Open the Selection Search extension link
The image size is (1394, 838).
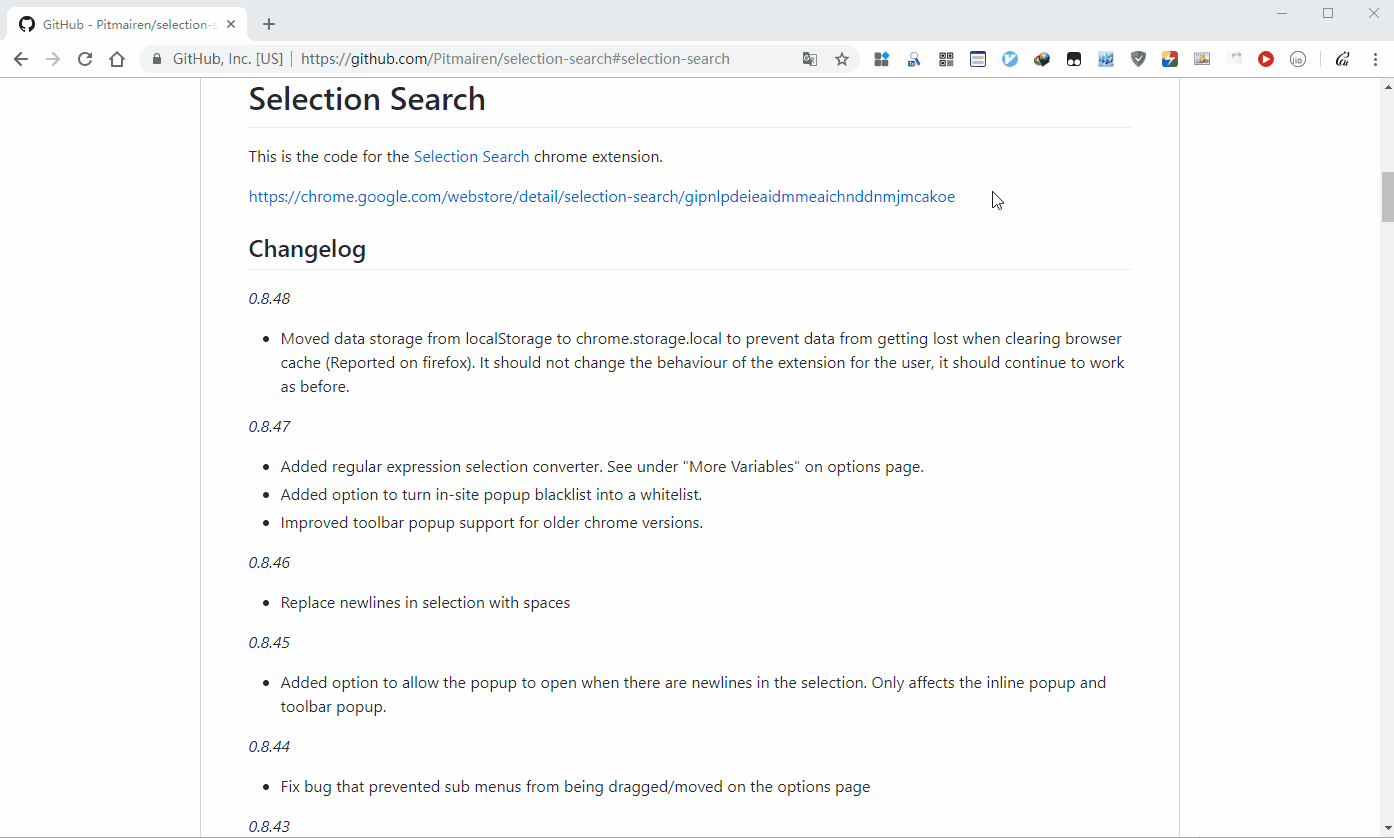coord(471,156)
